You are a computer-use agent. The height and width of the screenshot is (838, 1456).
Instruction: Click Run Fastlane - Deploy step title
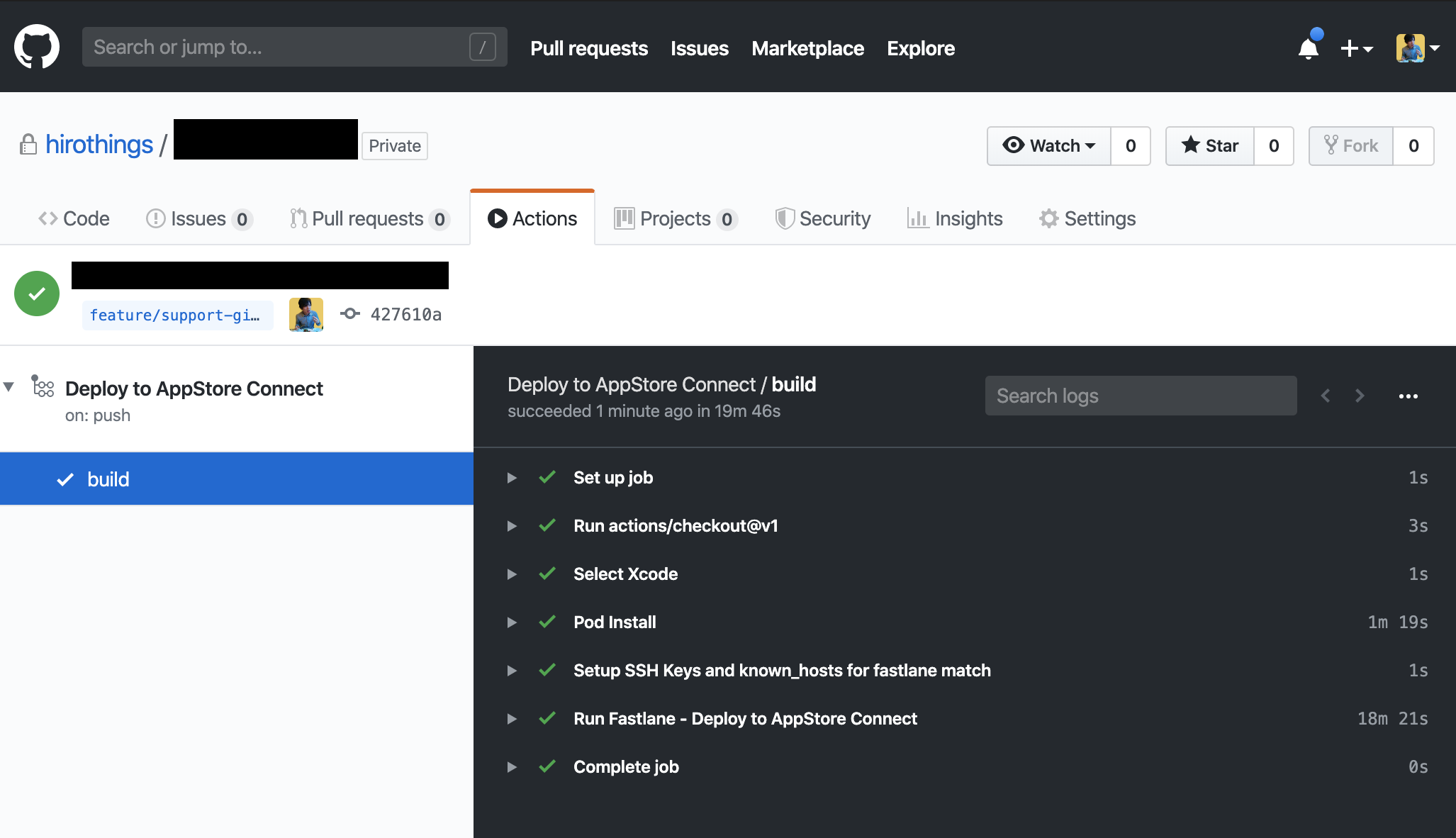tap(745, 719)
